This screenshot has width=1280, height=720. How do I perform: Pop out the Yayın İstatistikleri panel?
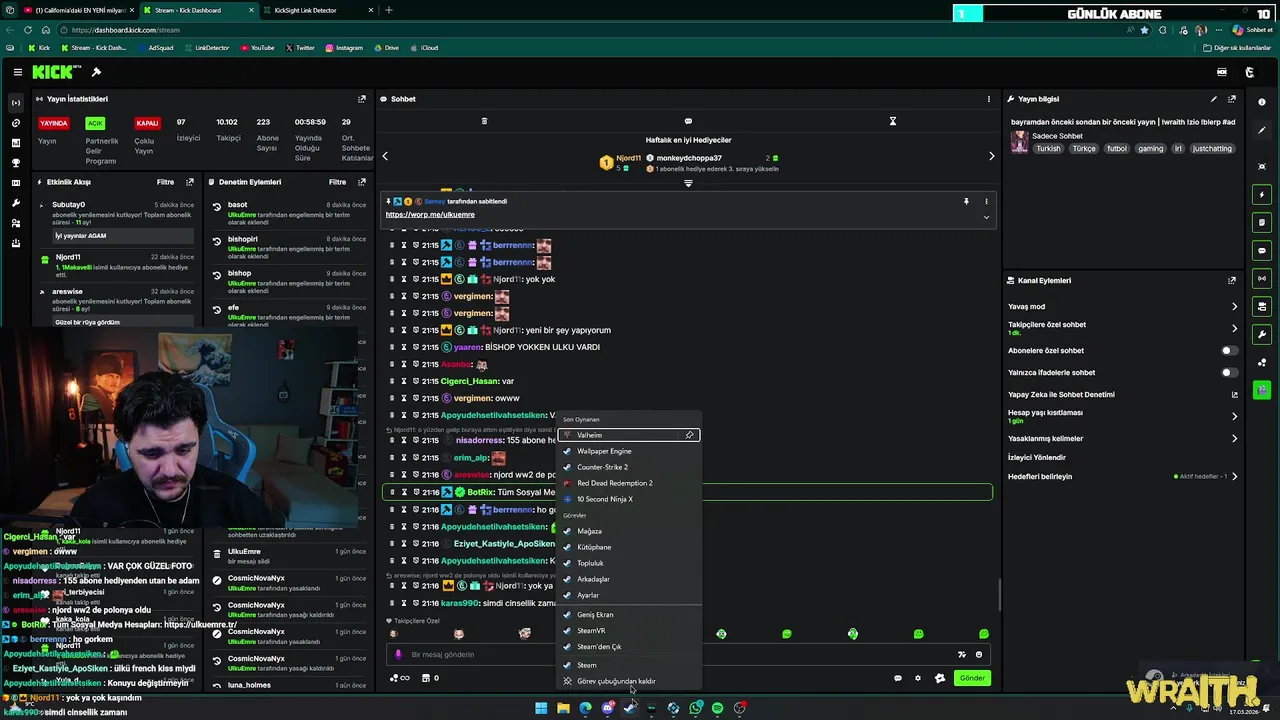pos(362,99)
